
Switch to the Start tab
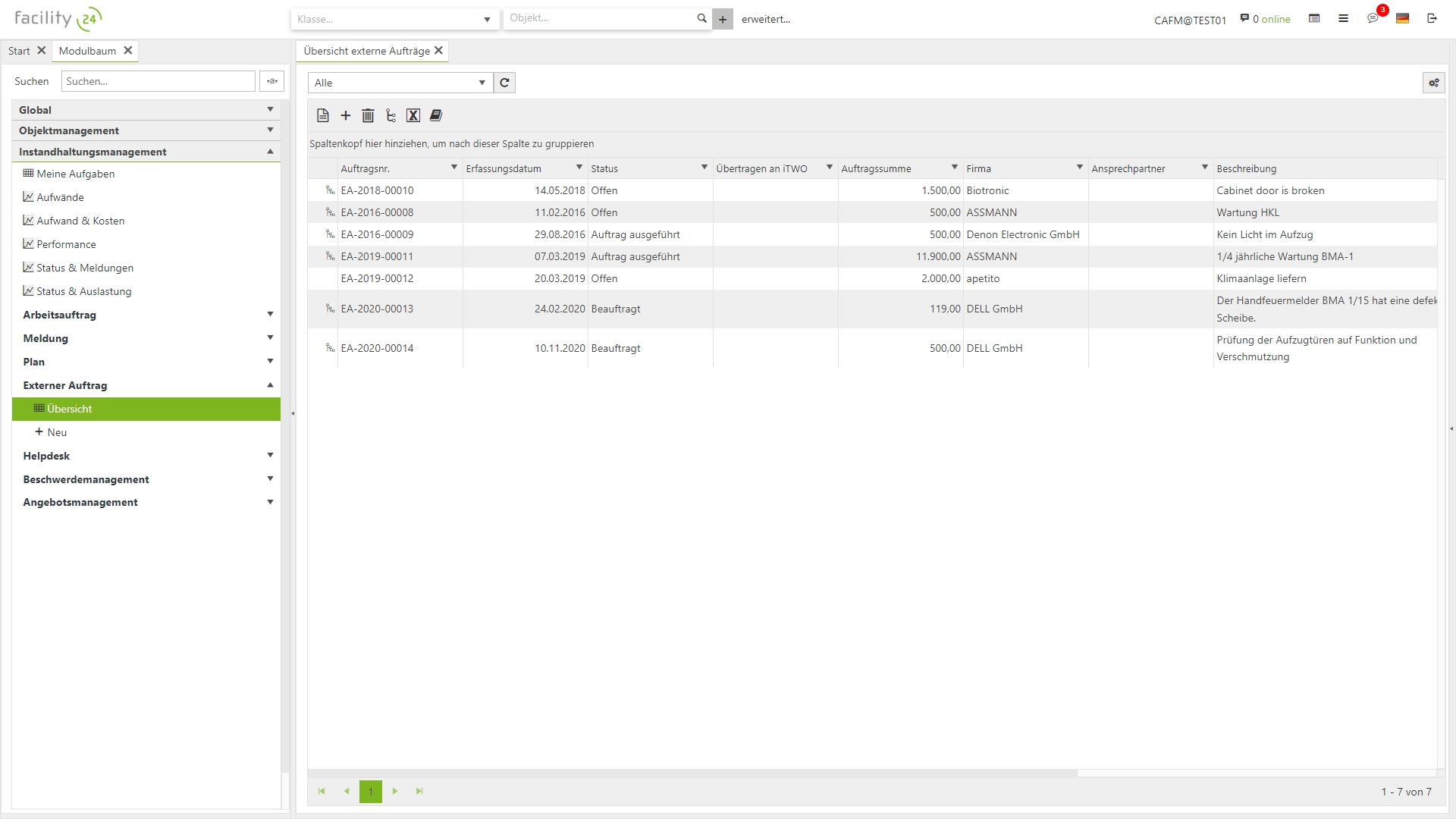[x=19, y=51]
